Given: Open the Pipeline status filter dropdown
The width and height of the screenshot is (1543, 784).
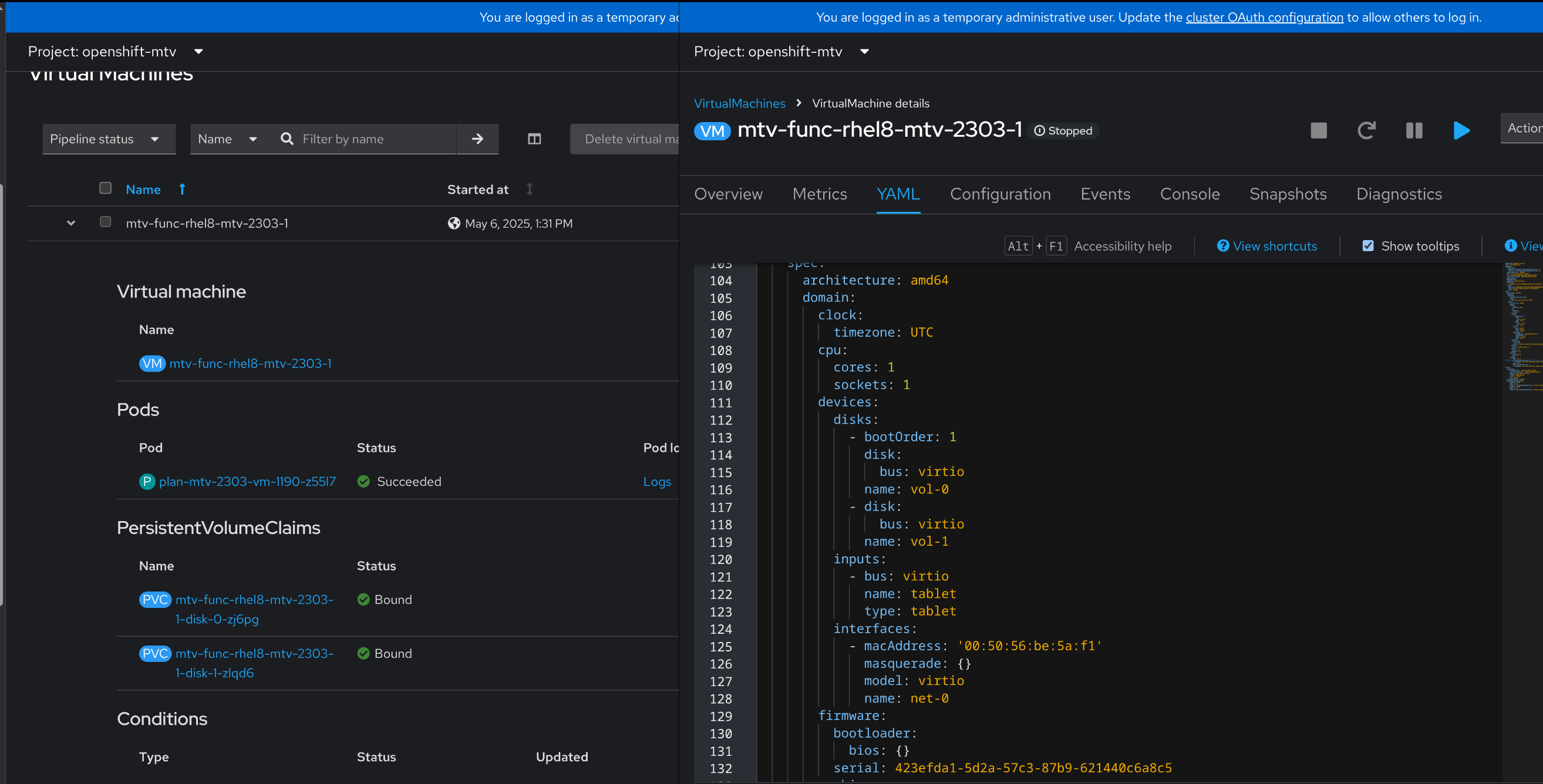Looking at the screenshot, I should (x=109, y=139).
